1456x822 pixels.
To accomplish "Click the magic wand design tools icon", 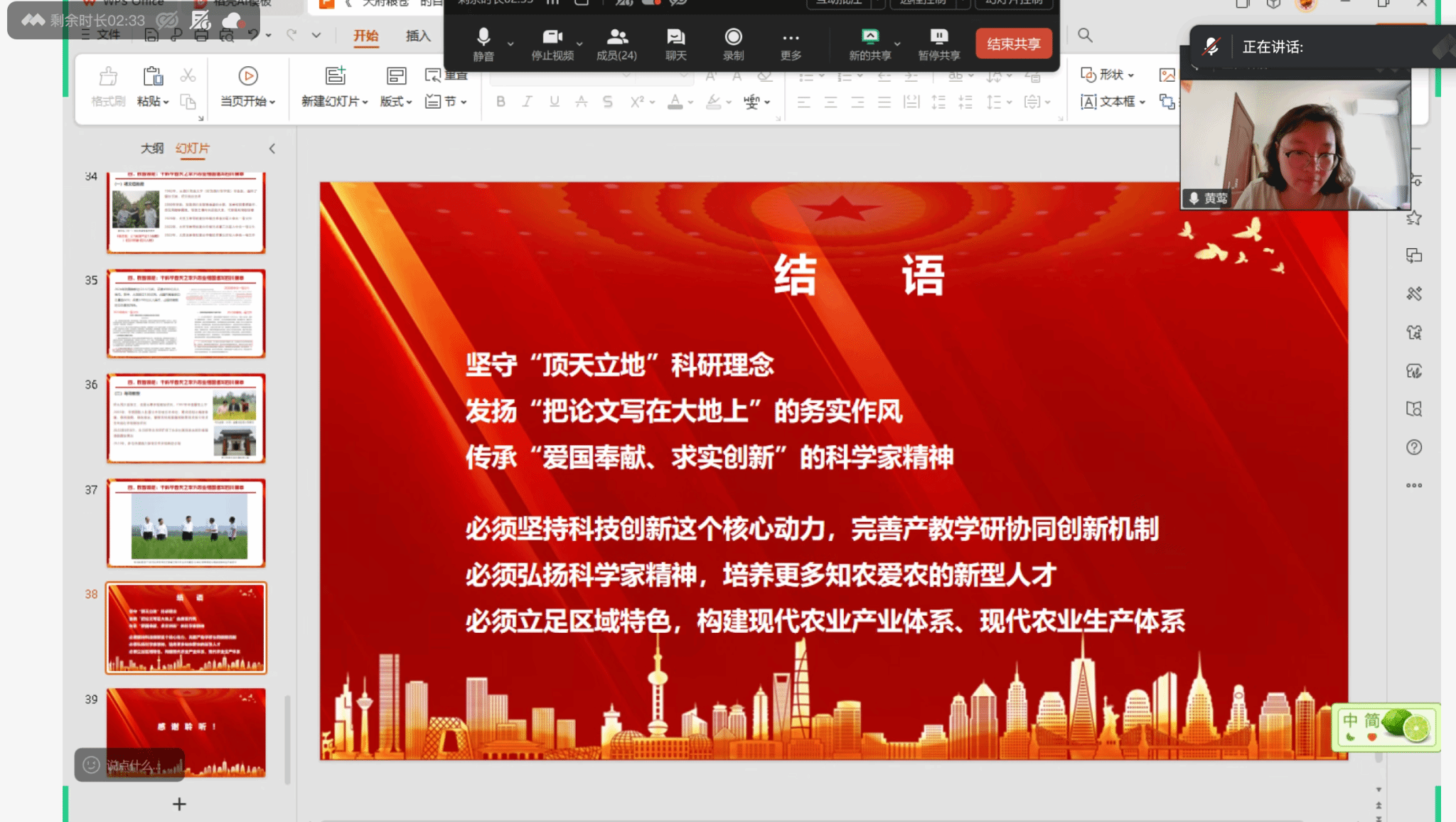I will click(1414, 294).
